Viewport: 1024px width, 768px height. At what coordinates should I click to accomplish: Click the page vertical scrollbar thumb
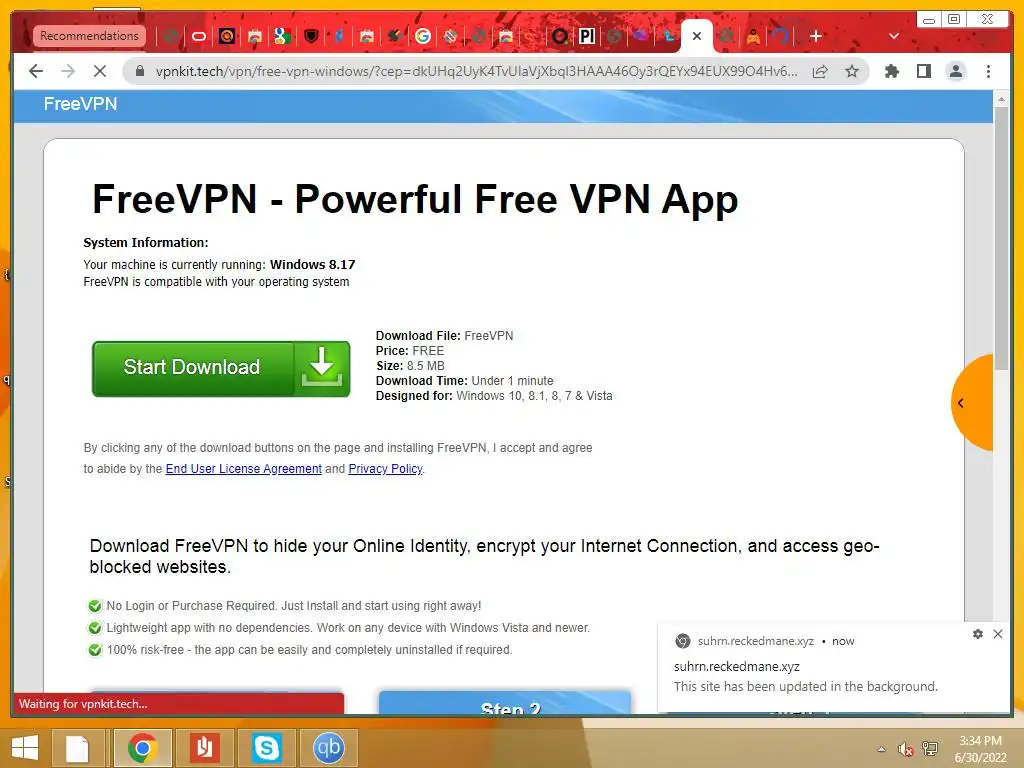1001,238
